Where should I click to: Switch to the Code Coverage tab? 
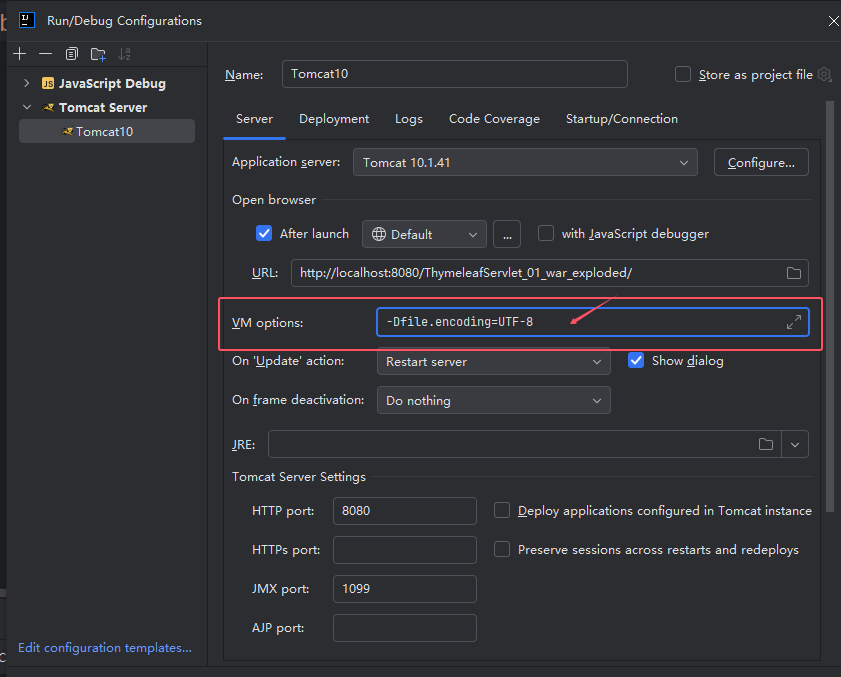click(494, 119)
